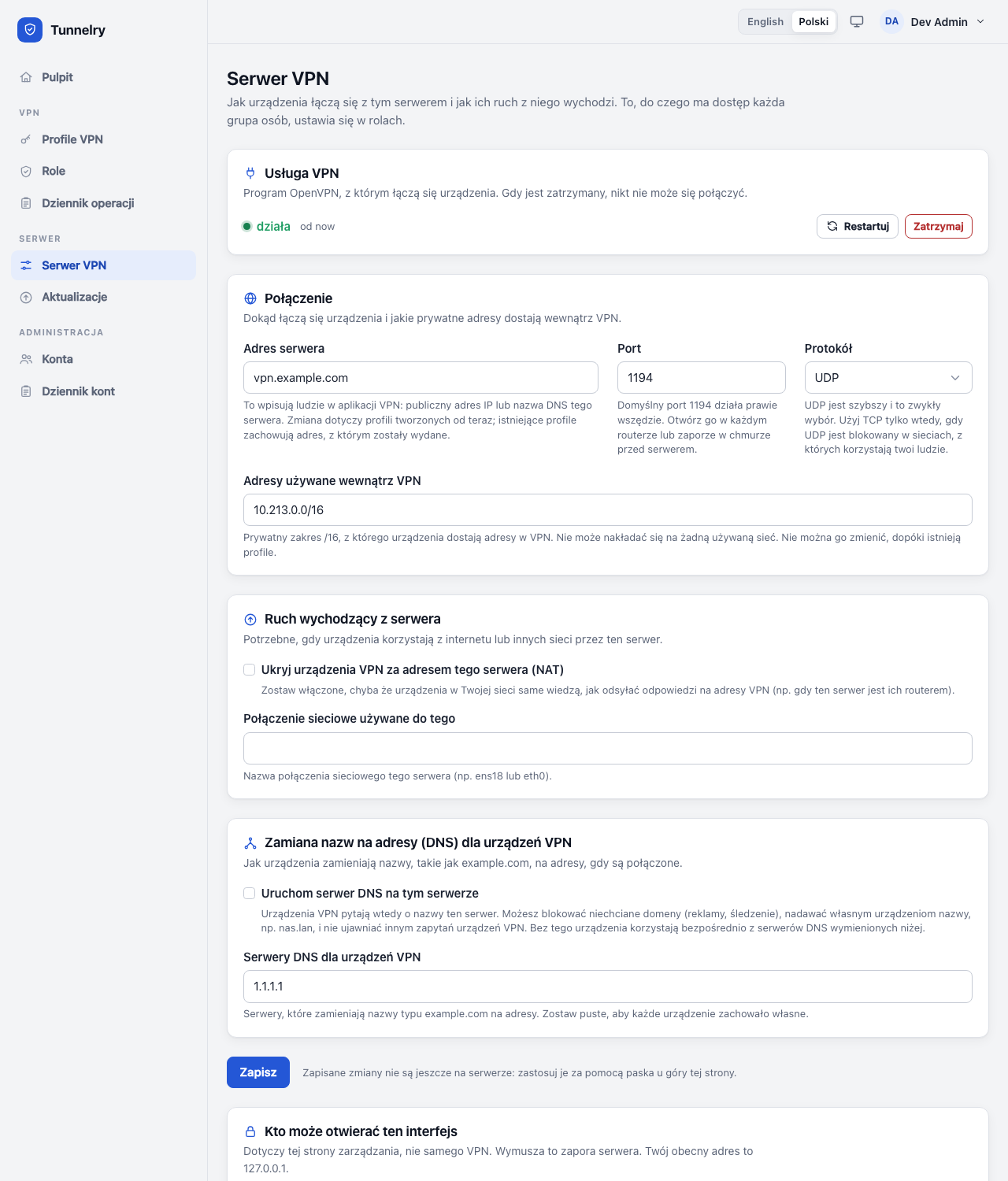Click the Serwery DNS input field
Image resolution: width=1008 pixels, height=1181 pixels.
click(x=608, y=987)
